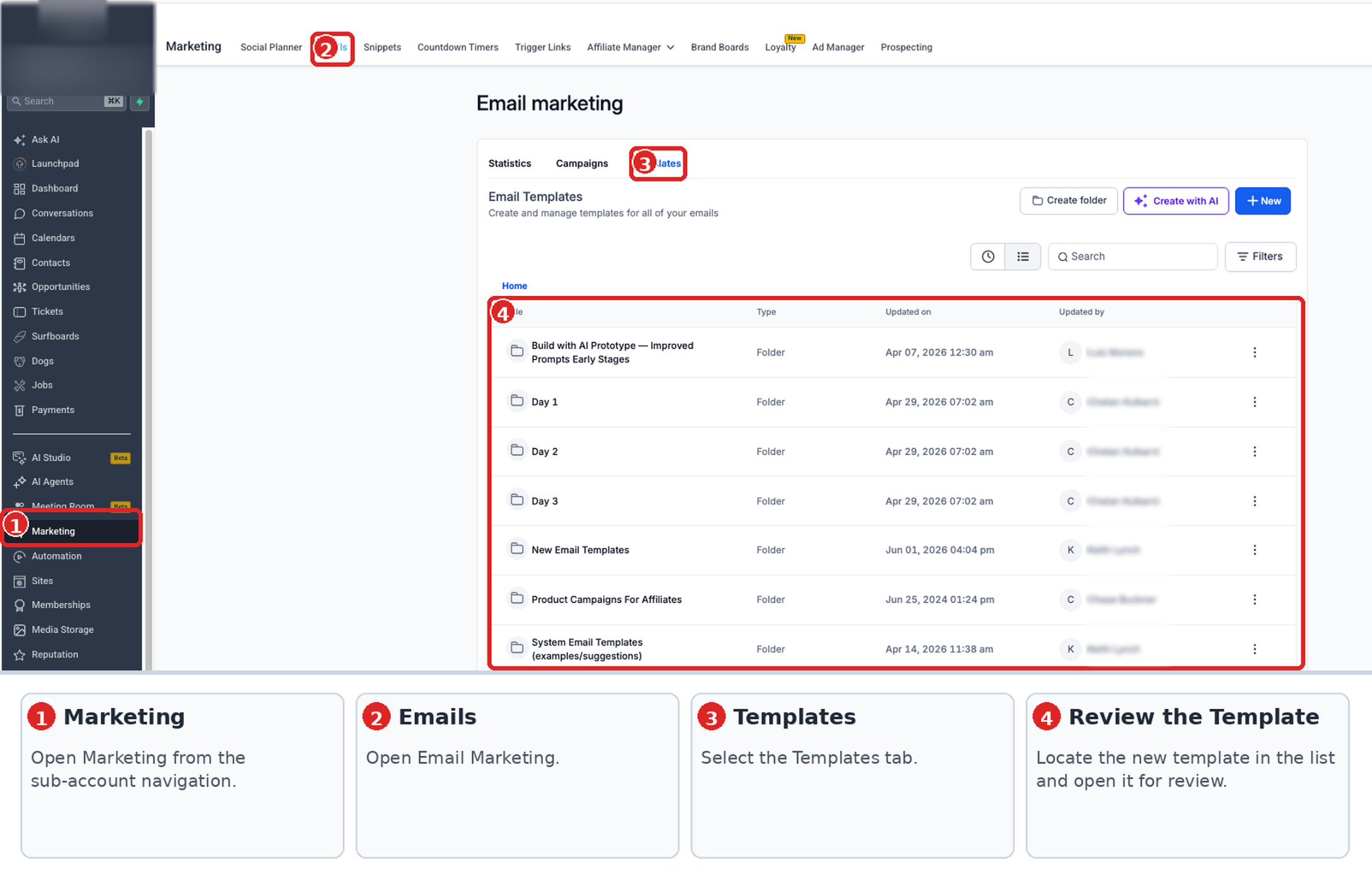Click the sidebar Search box
The width and height of the screenshot is (1372, 880).
coord(67,101)
